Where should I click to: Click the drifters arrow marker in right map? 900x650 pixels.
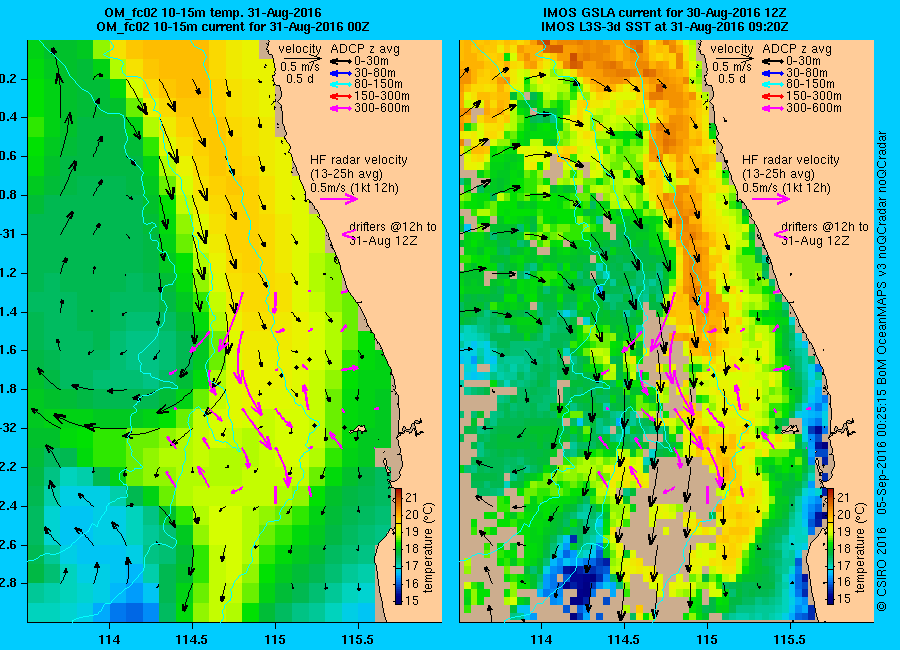pos(779,234)
